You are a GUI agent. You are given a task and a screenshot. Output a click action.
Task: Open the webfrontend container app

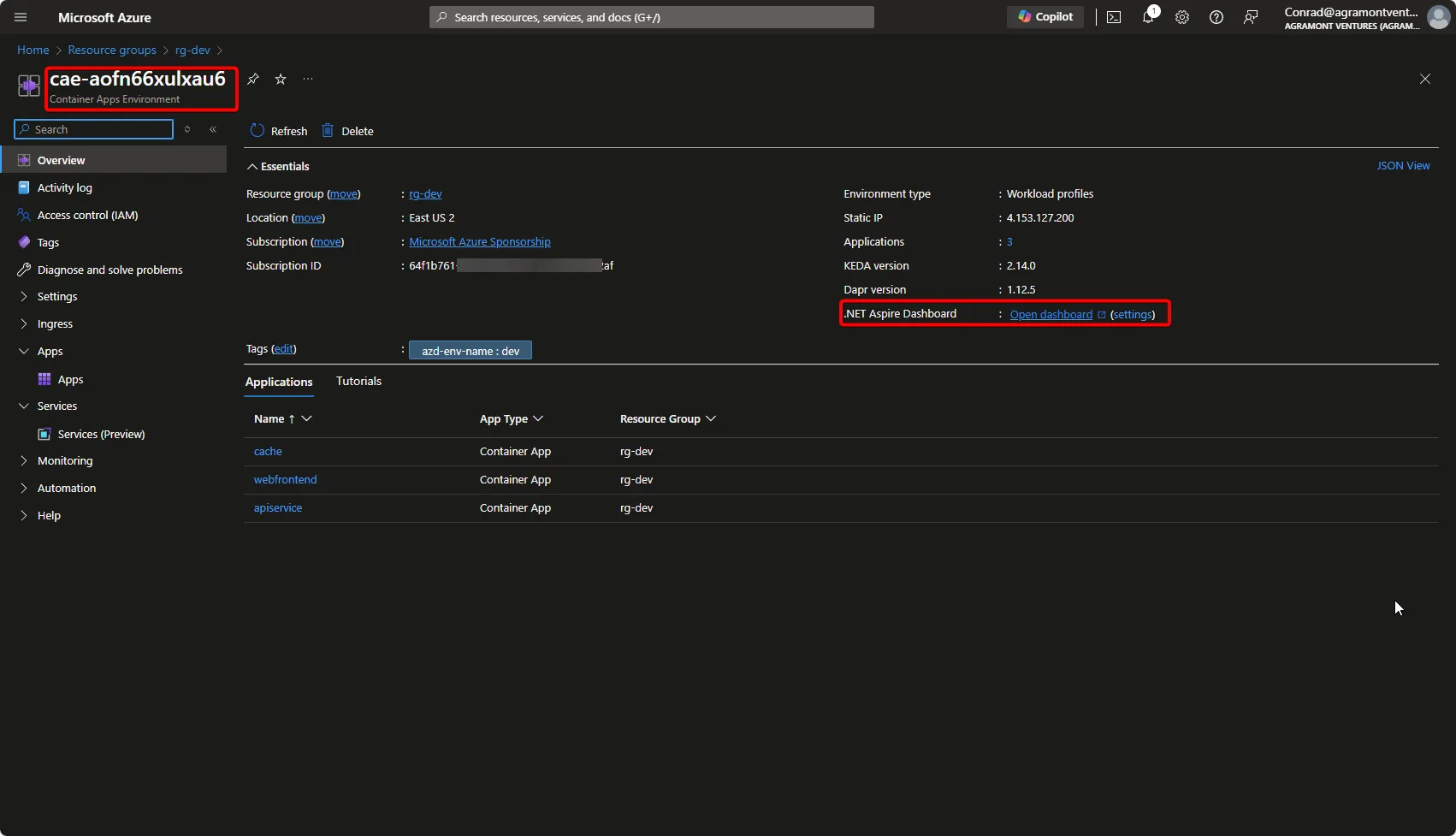click(285, 479)
